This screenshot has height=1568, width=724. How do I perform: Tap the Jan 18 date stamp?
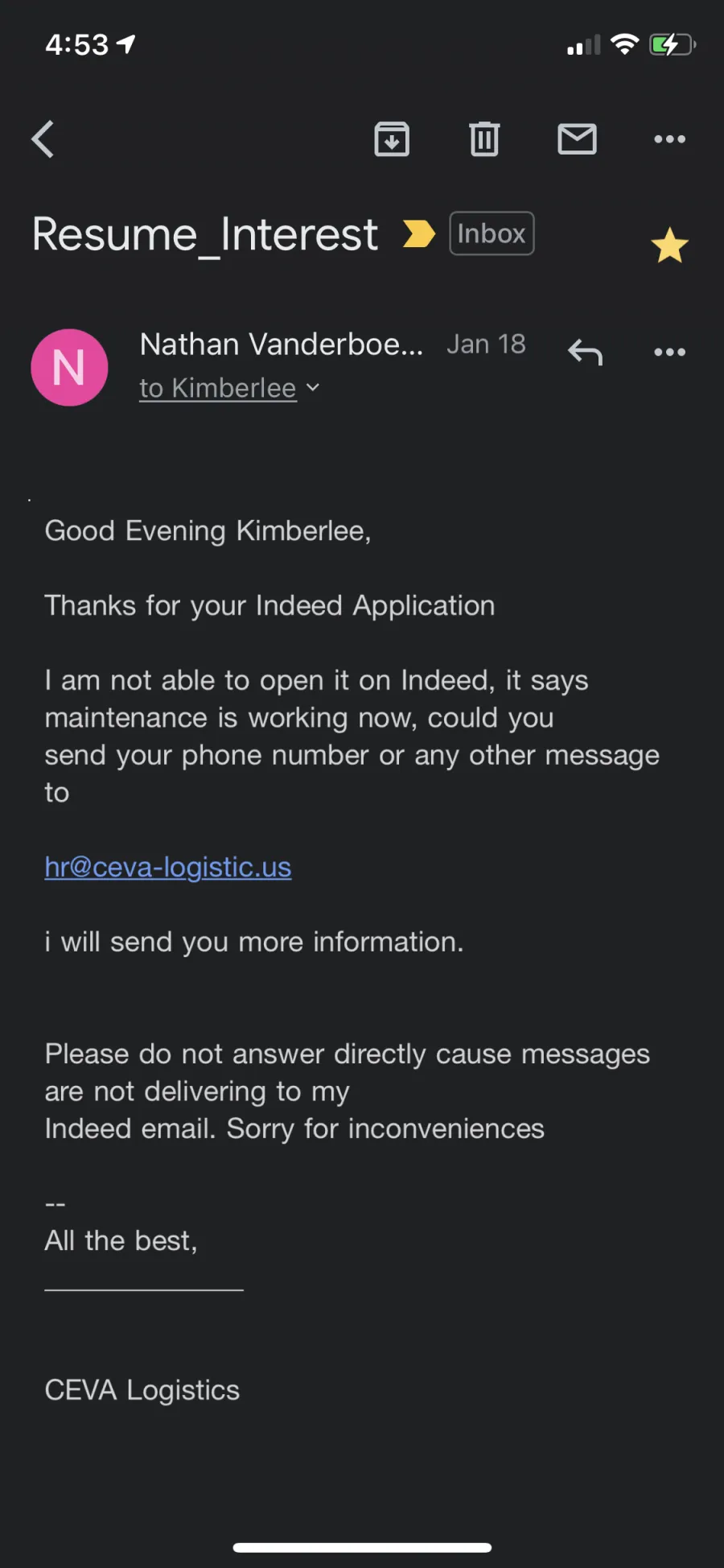pyautogui.click(x=486, y=345)
